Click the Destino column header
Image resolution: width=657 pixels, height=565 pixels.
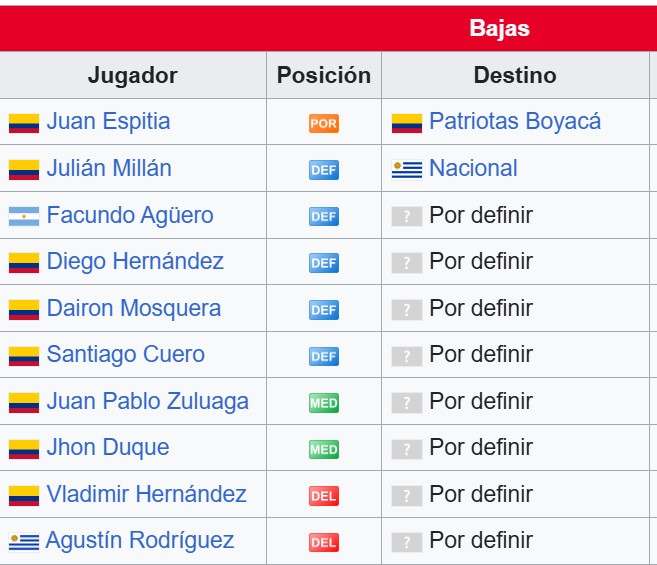pos(515,75)
